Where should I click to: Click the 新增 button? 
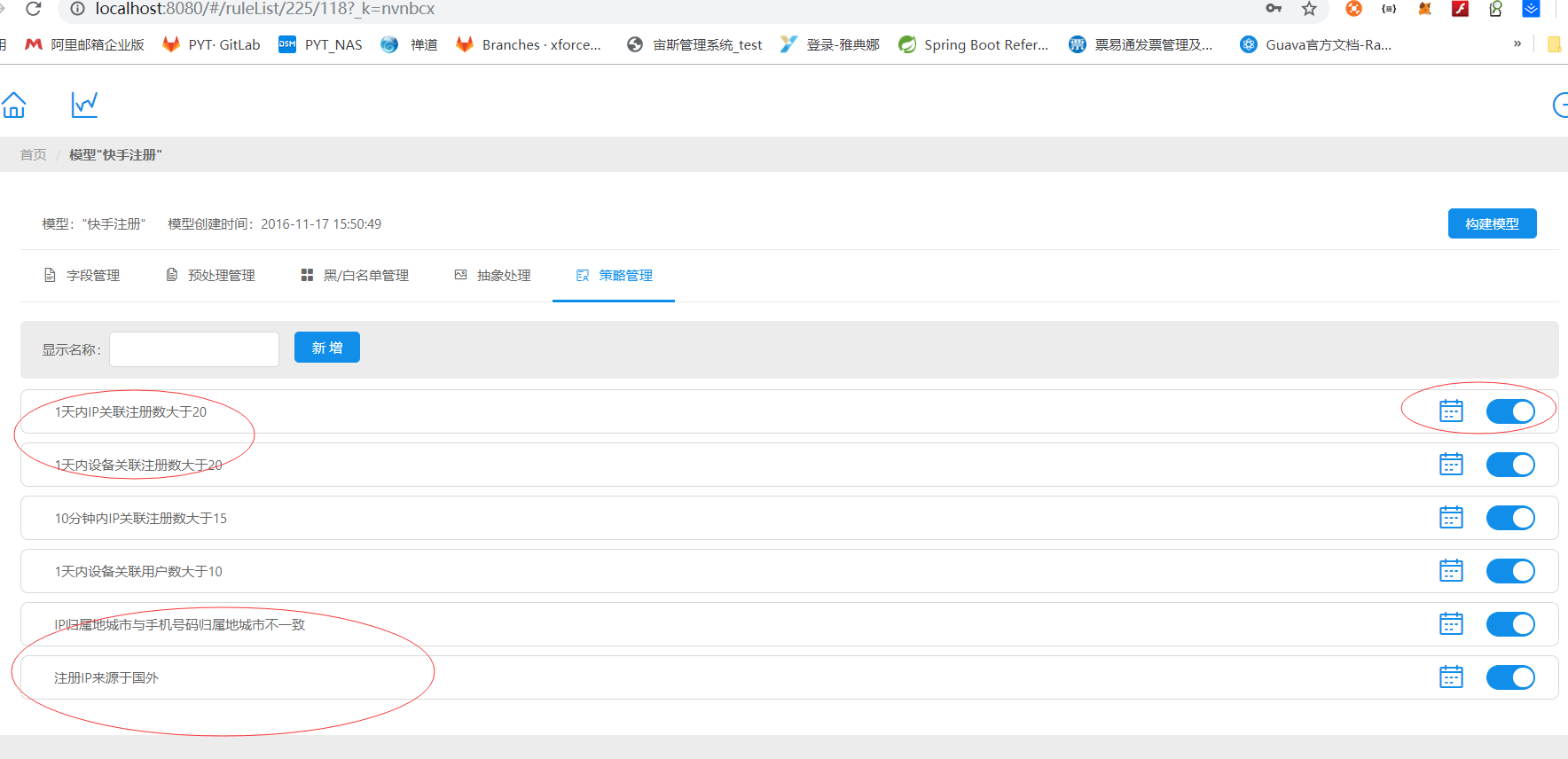point(327,348)
